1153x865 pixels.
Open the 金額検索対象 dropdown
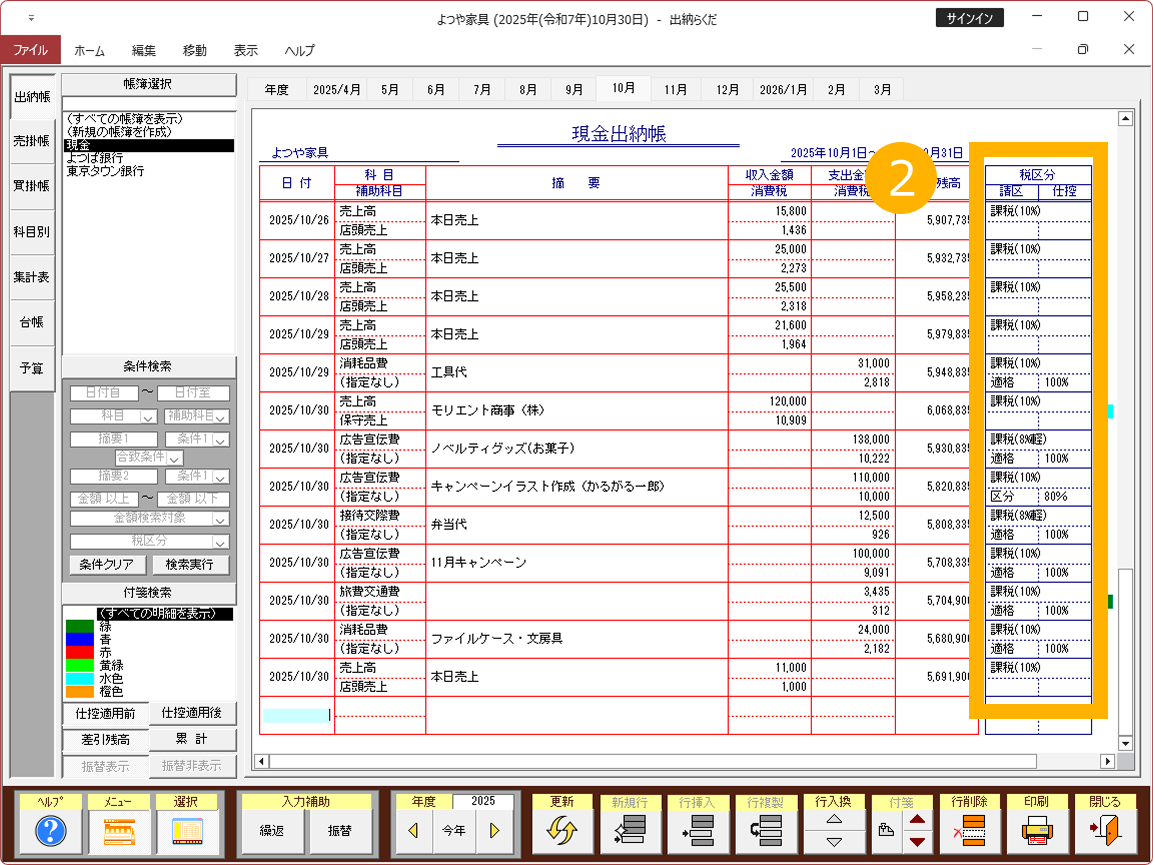(x=219, y=519)
